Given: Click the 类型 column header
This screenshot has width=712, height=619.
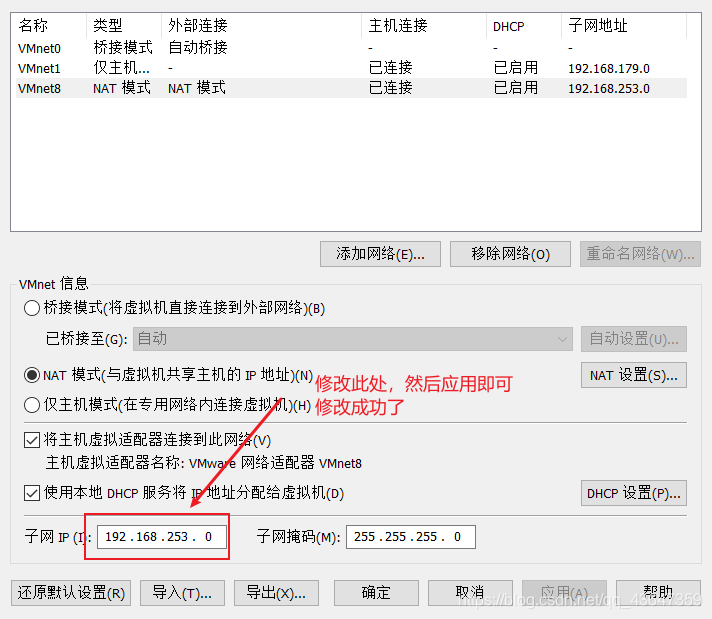Looking at the screenshot, I should [124, 25].
